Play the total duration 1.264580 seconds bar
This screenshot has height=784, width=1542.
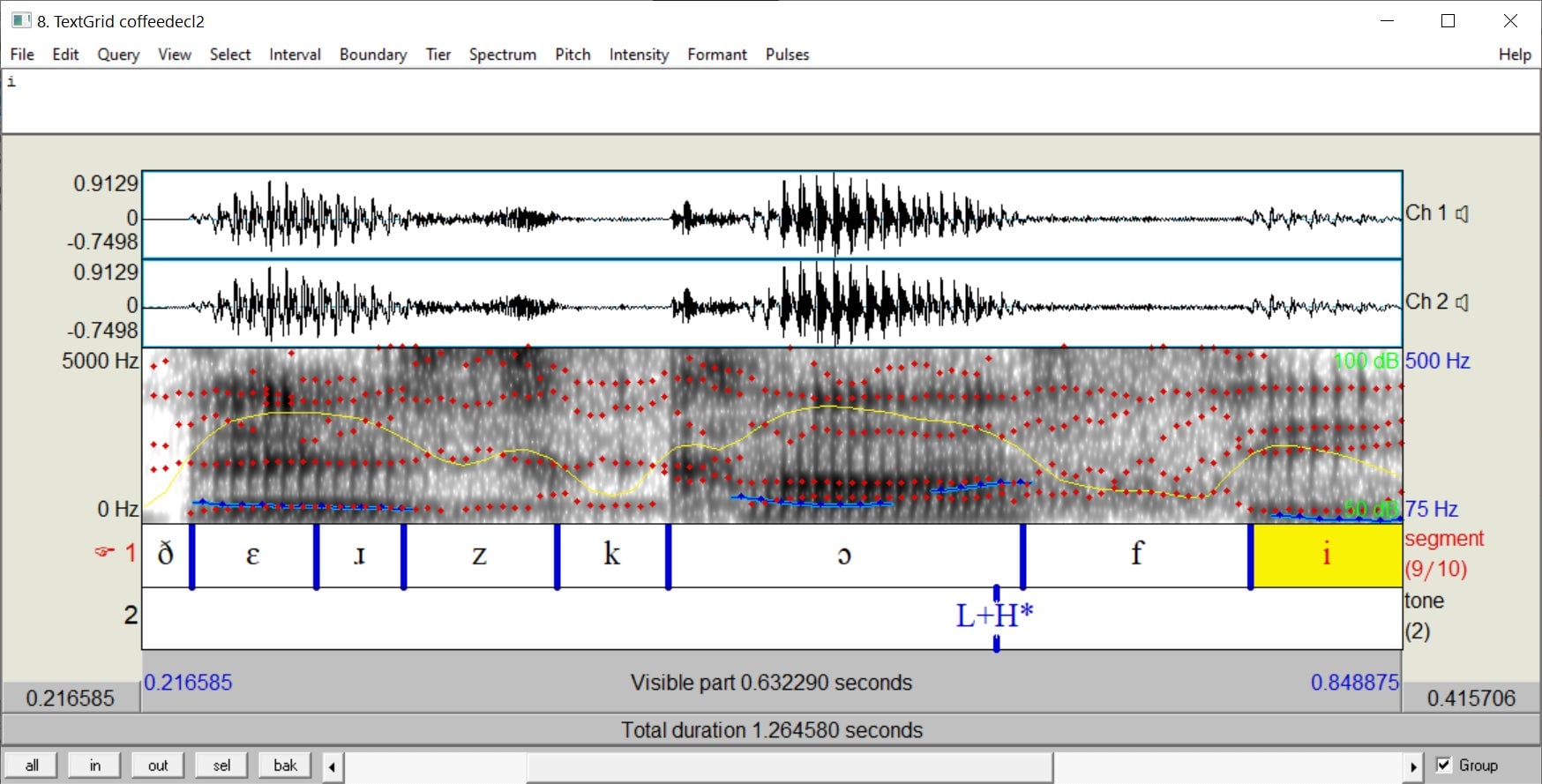pos(771,730)
